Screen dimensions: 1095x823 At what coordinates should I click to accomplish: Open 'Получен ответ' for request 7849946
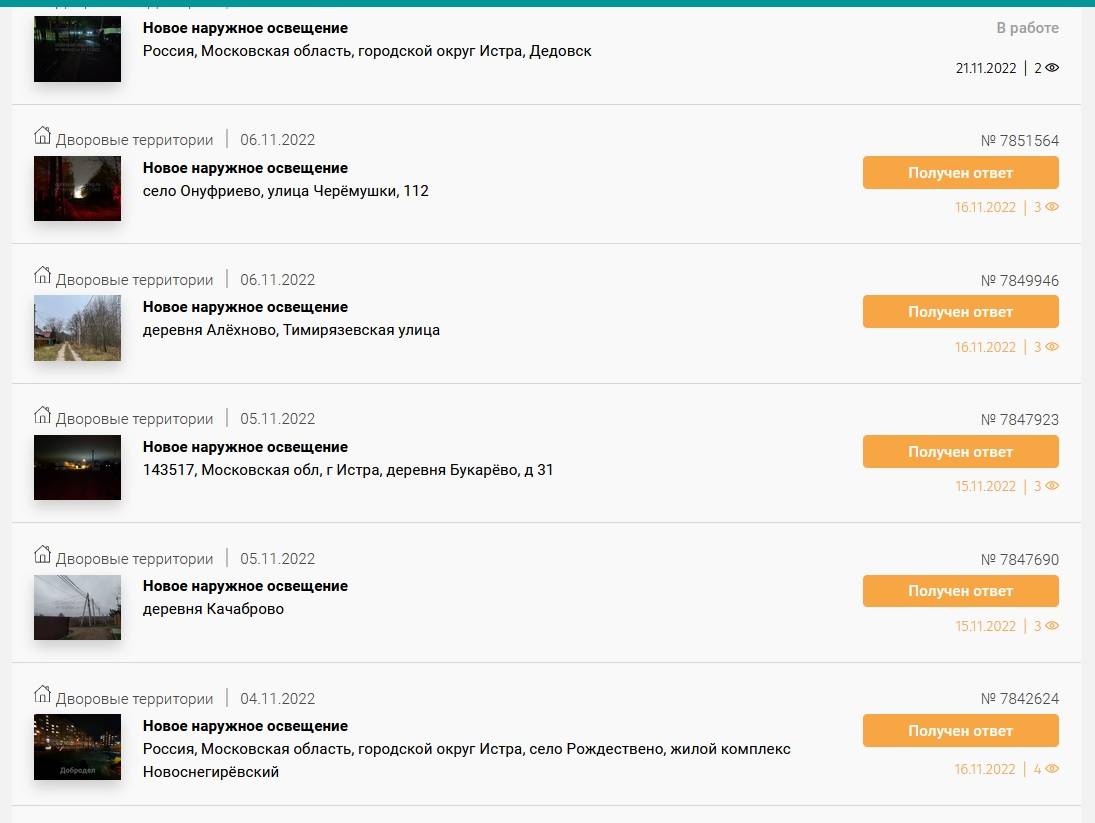pos(960,312)
